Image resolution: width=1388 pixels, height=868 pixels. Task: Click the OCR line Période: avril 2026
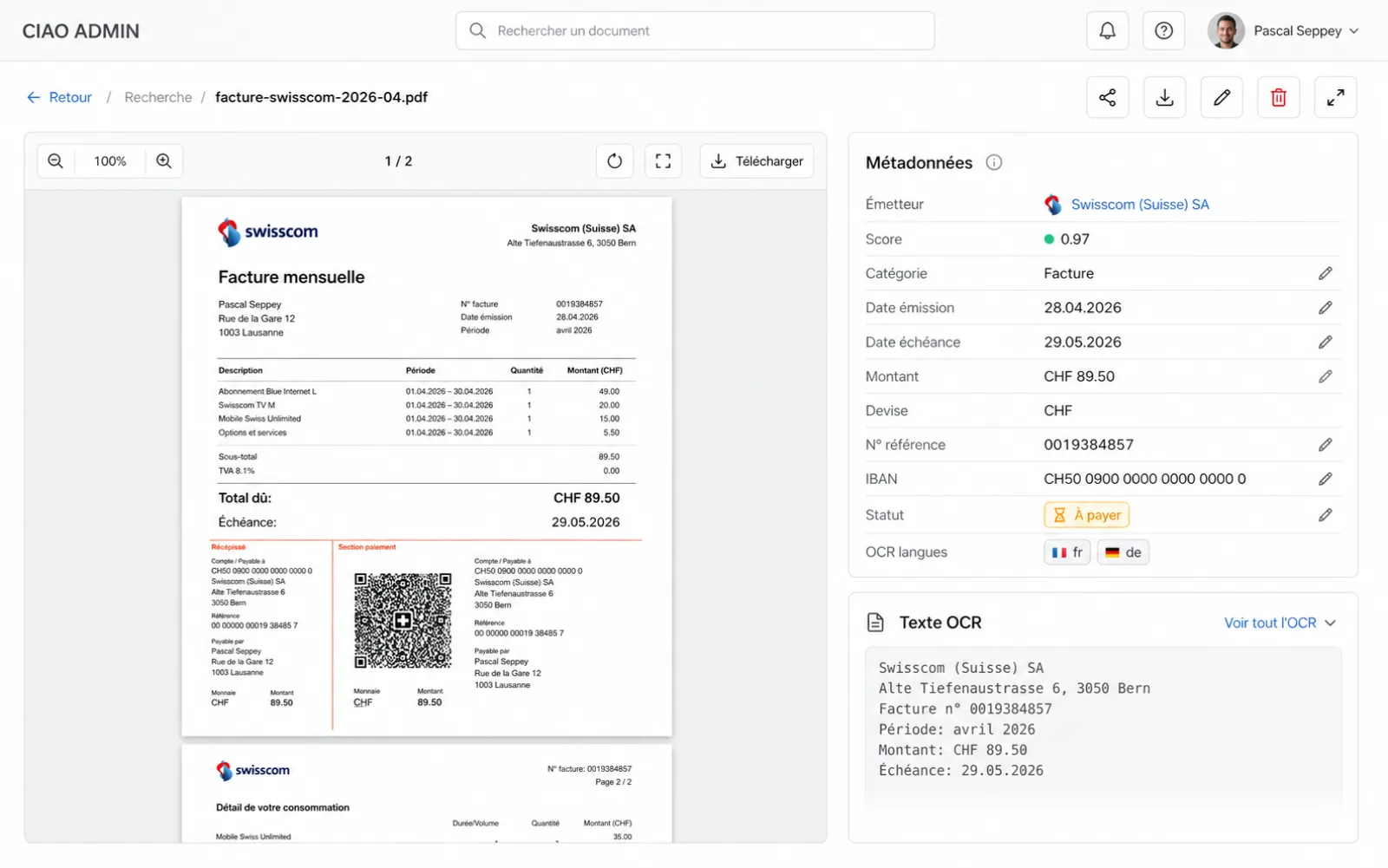click(x=957, y=730)
